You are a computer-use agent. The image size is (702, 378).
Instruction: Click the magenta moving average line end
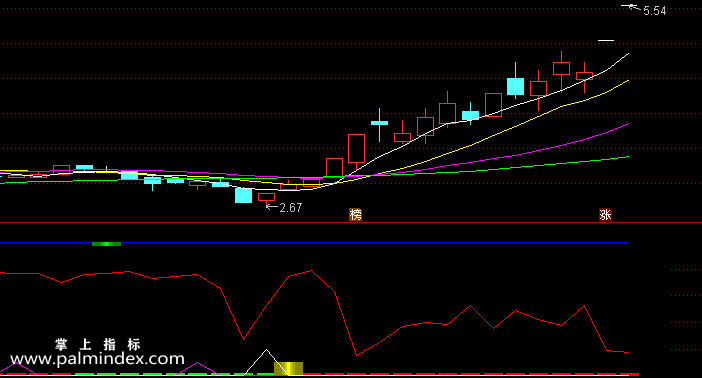pos(628,124)
